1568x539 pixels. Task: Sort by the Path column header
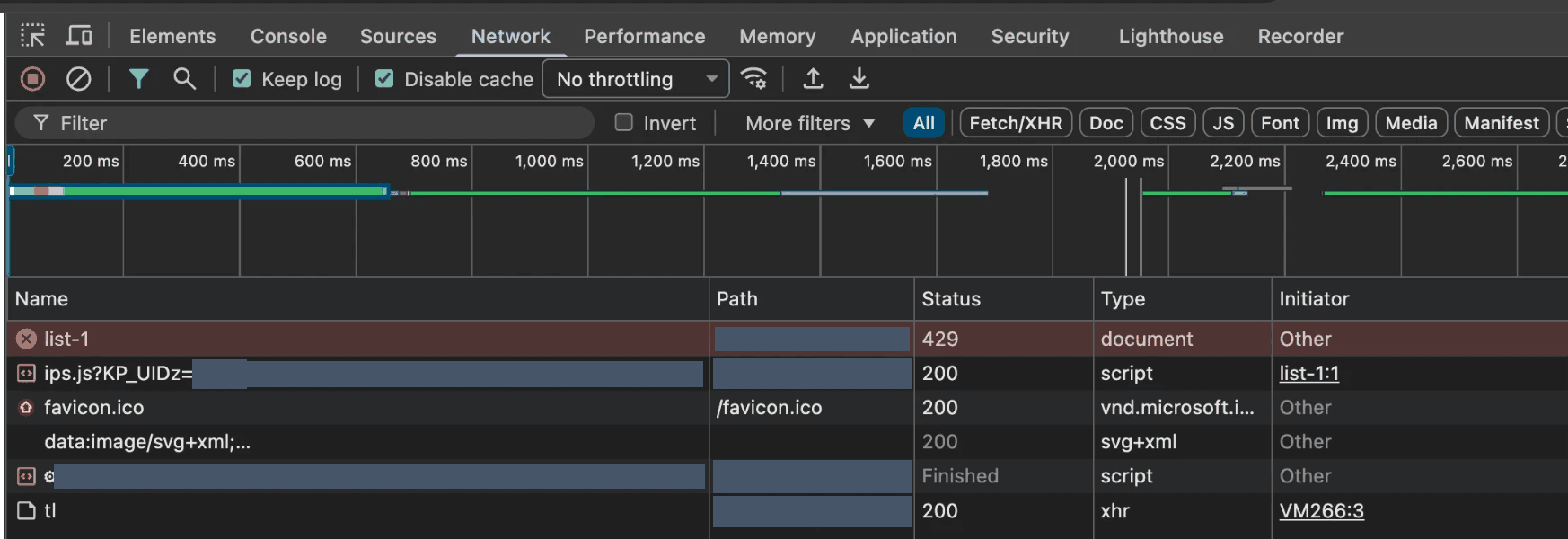coord(812,299)
